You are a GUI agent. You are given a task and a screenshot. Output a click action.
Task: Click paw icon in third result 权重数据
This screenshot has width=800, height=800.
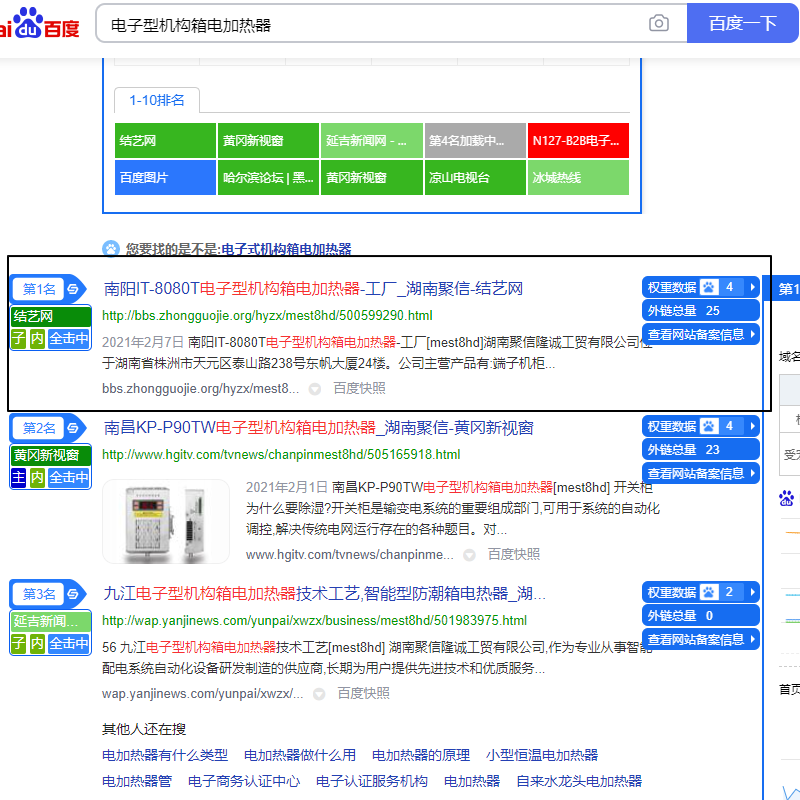click(709, 592)
